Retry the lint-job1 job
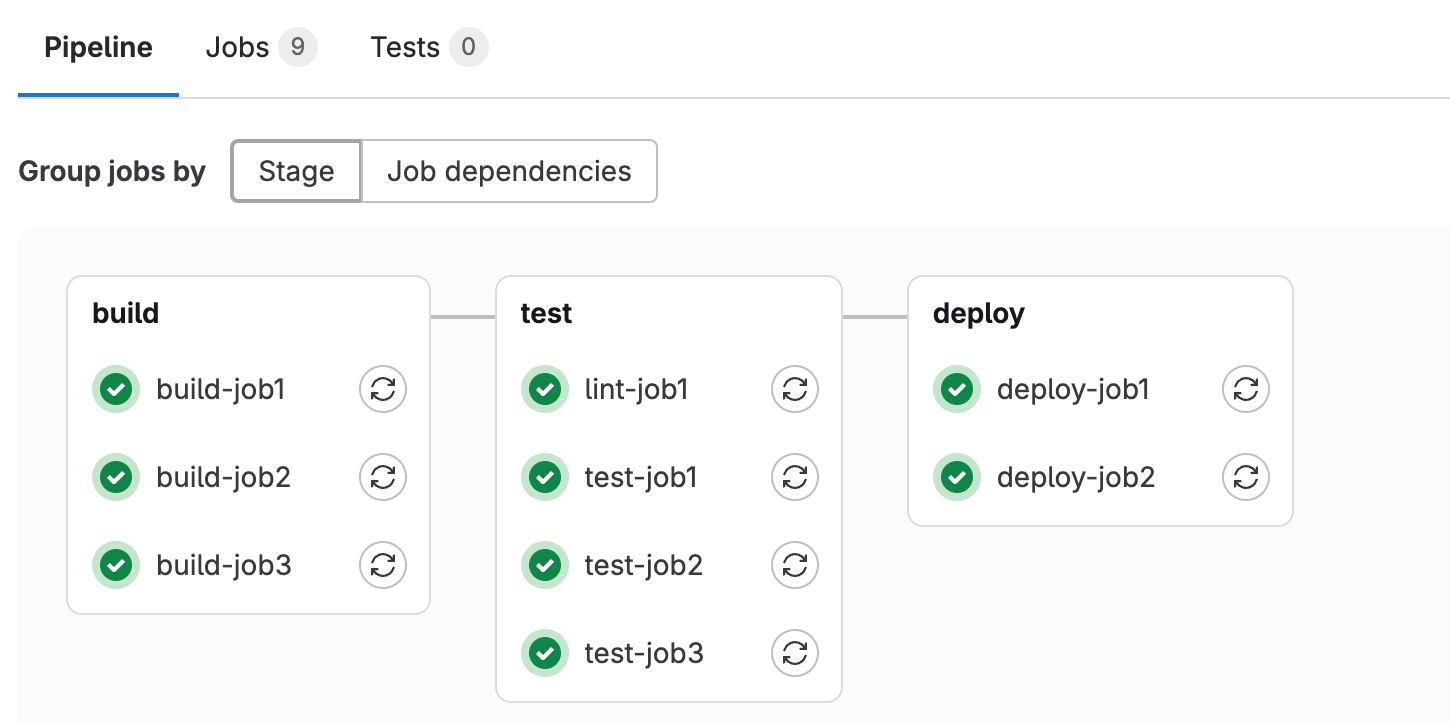 coord(794,389)
